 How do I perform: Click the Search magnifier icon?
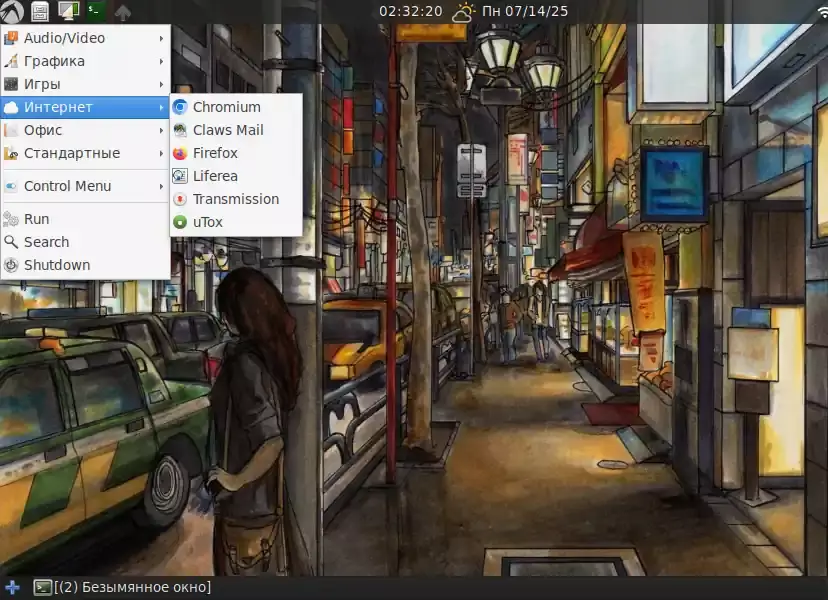pyautogui.click(x=11, y=242)
